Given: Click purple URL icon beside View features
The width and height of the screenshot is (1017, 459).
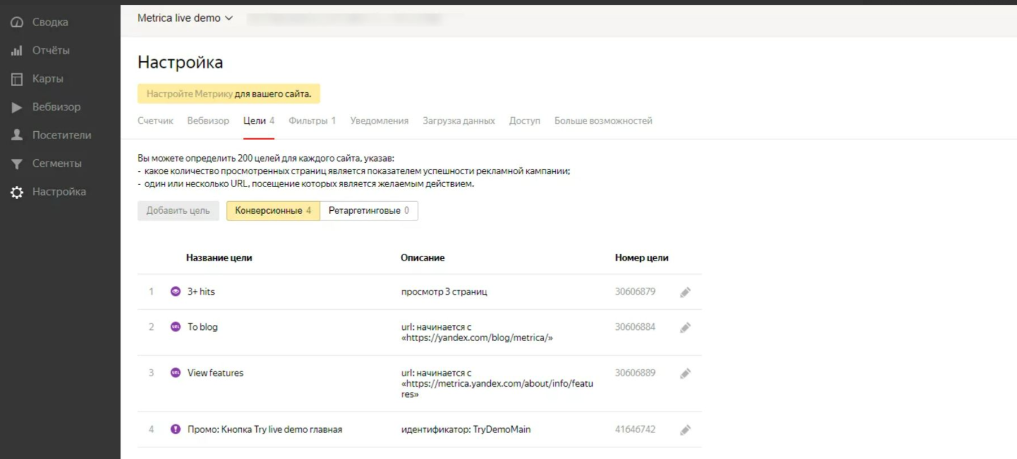Looking at the screenshot, I should point(175,373).
